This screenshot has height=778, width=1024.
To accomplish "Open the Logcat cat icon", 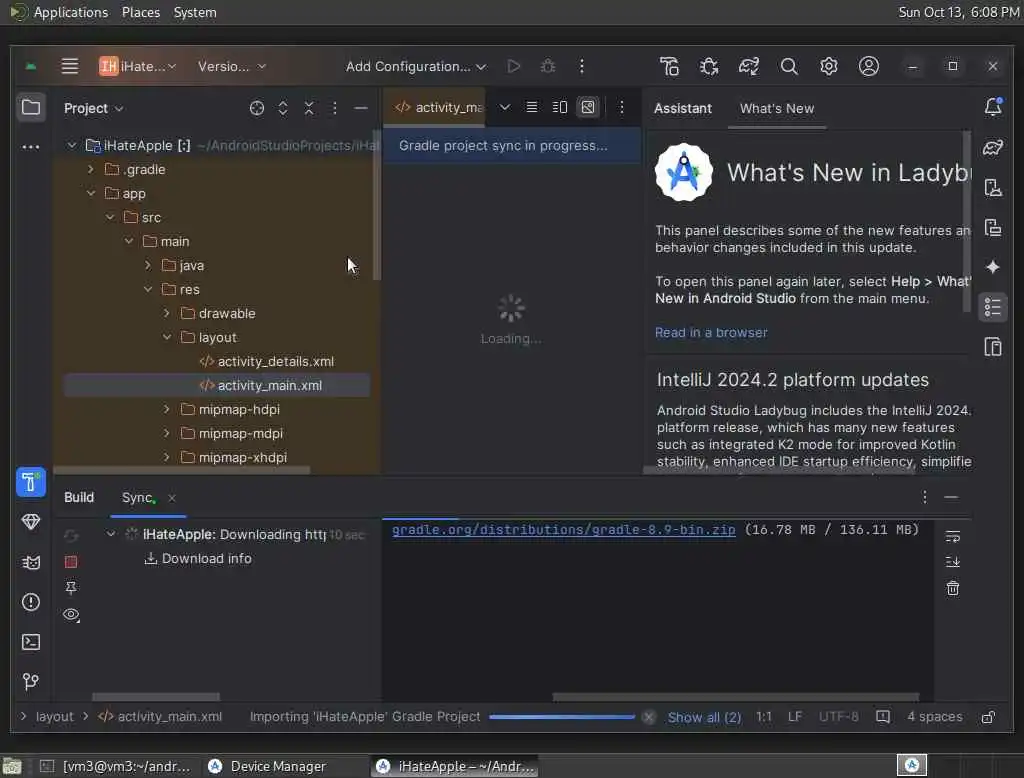I will point(31,562).
